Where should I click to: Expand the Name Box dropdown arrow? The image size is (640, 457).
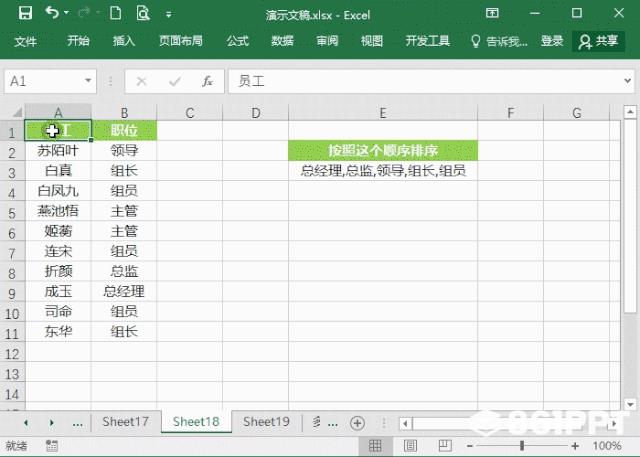[x=88, y=81]
